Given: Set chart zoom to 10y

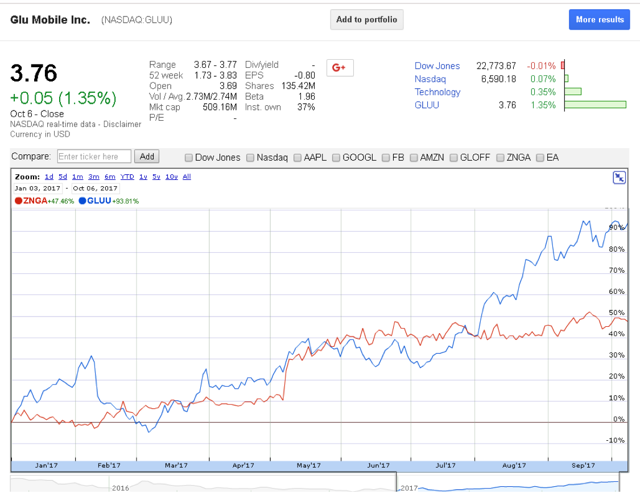Looking at the screenshot, I should click(x=171, y=177).
